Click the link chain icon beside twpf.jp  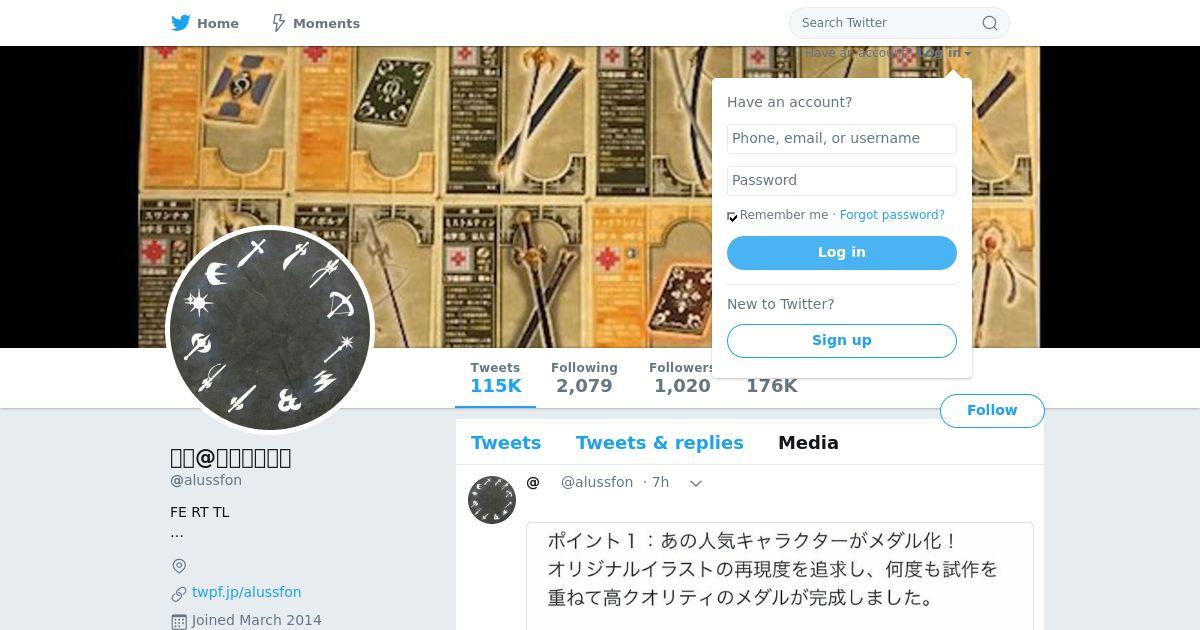click(179, 593)
